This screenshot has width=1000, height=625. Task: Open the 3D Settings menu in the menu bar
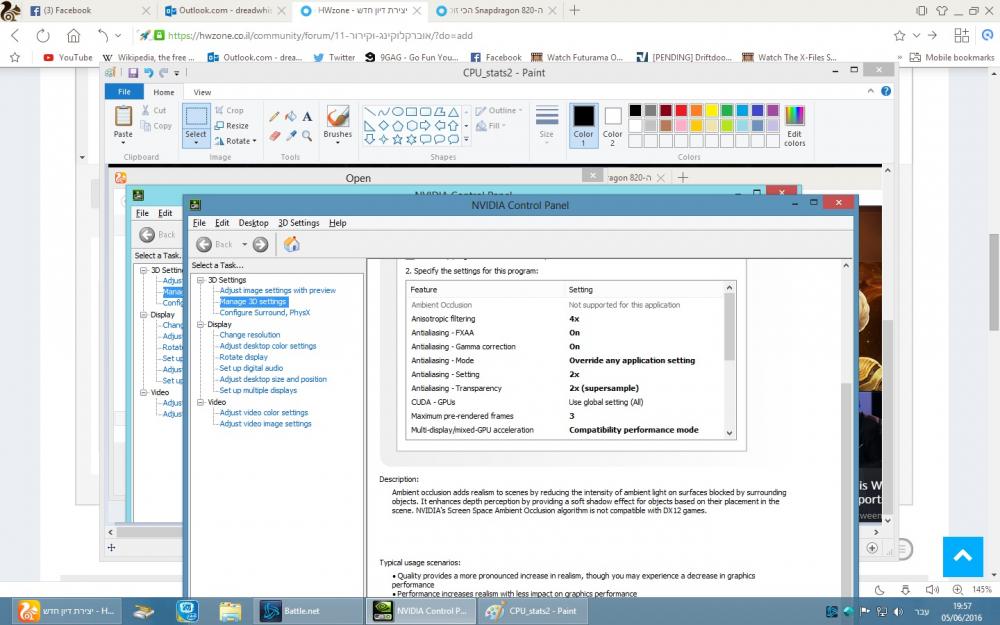pyautogui.click(x=298, y=223)
